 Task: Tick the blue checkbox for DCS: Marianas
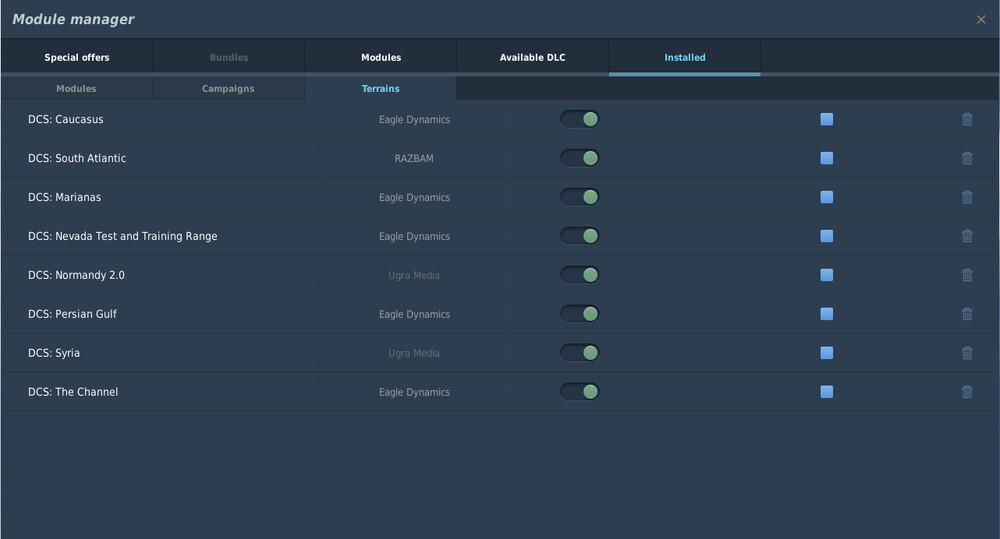coord(827,197)
